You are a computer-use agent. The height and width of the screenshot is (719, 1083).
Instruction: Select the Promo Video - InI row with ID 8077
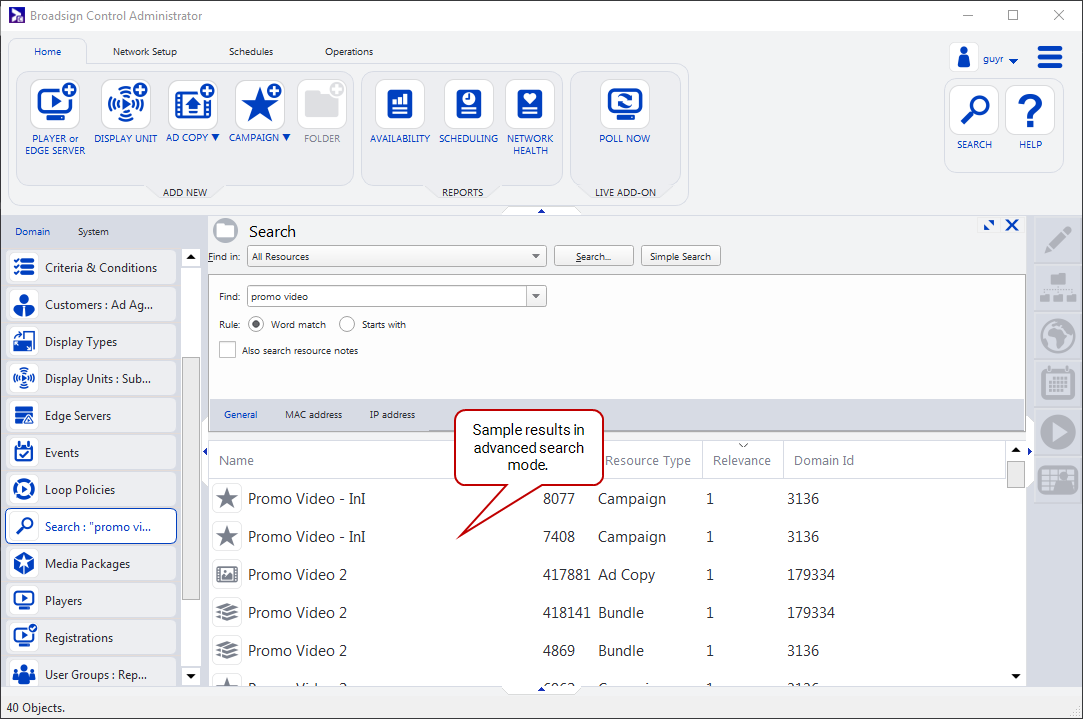click(x=608, y=499)
